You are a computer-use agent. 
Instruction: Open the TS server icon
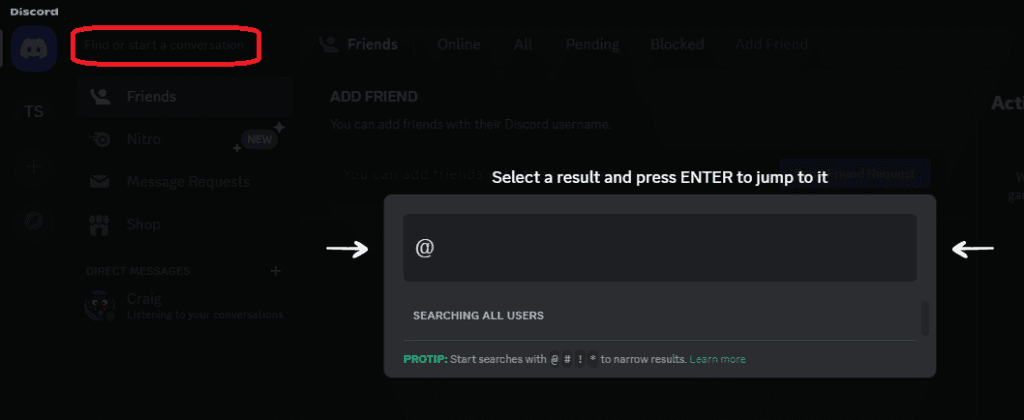pos(34,111)
